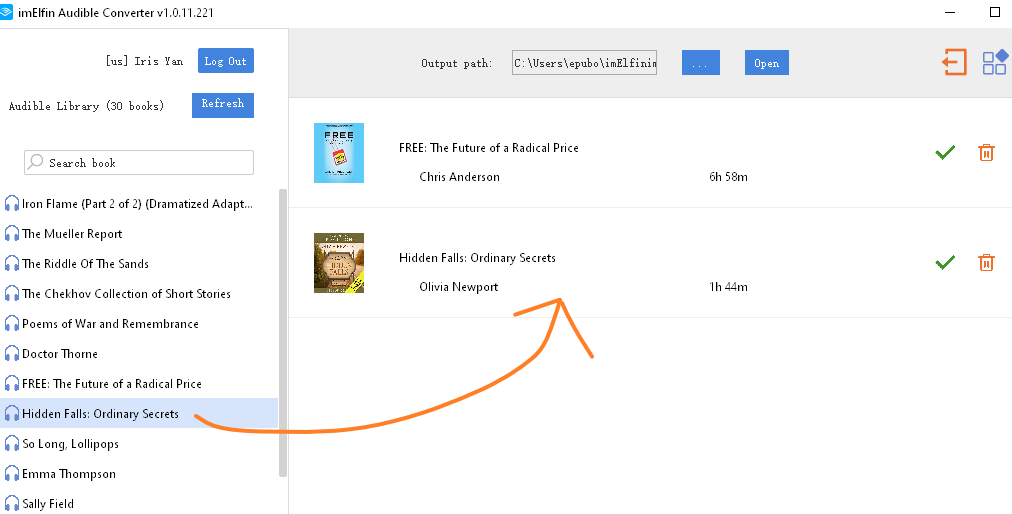Refresh the Audible Library
This screenshot has width=1012, height=514.
[x=223, y=105]
